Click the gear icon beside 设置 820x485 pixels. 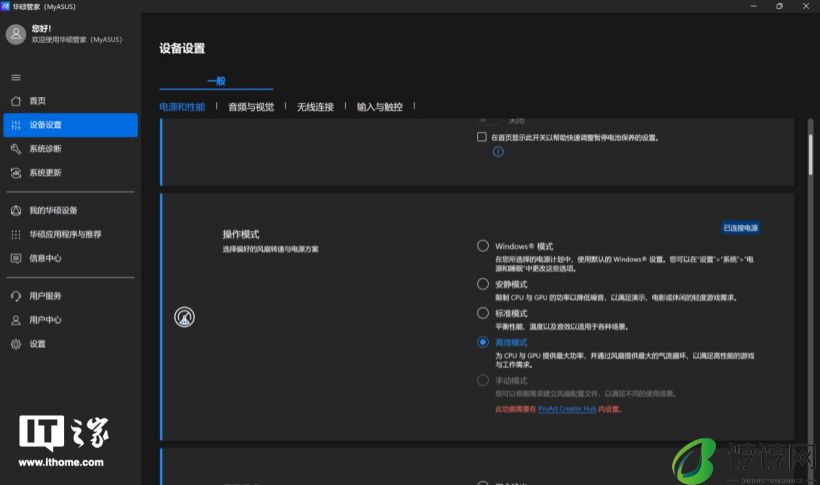16,344
